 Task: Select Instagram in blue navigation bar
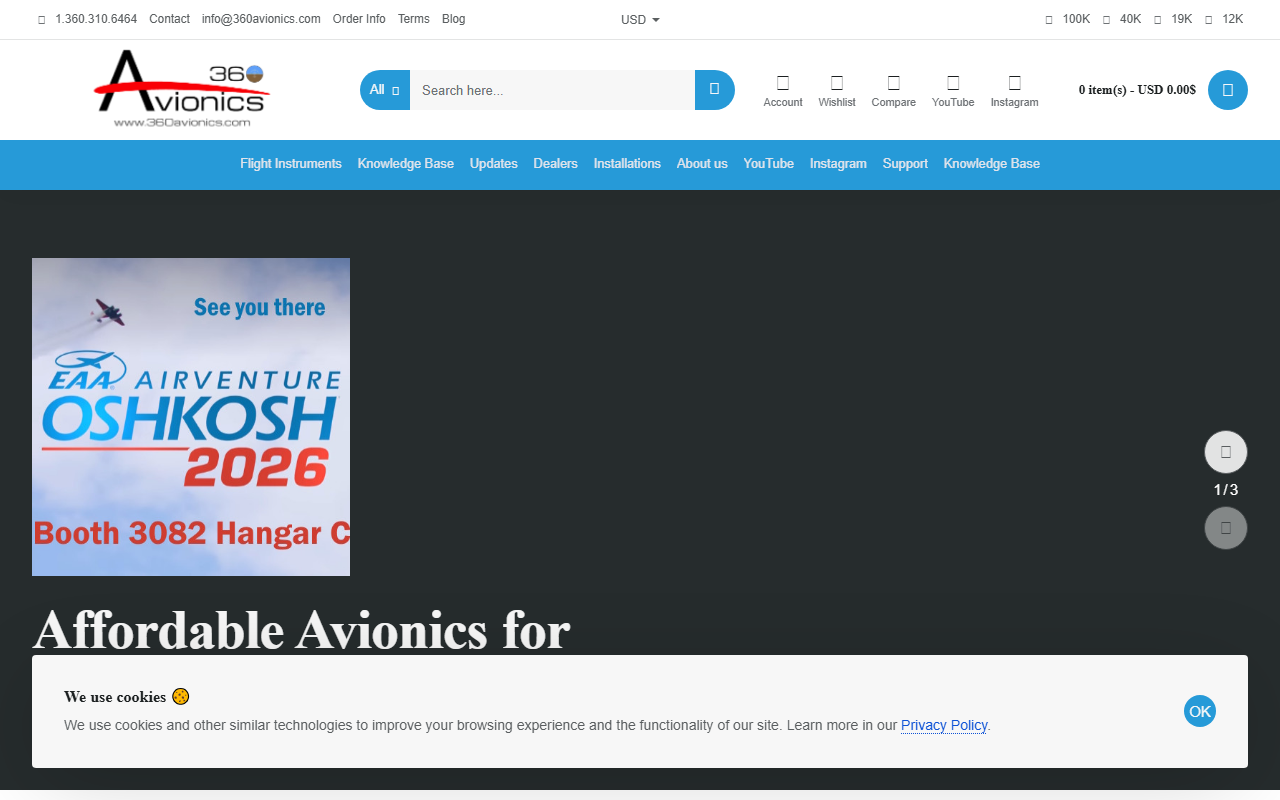tap(838, 164)
